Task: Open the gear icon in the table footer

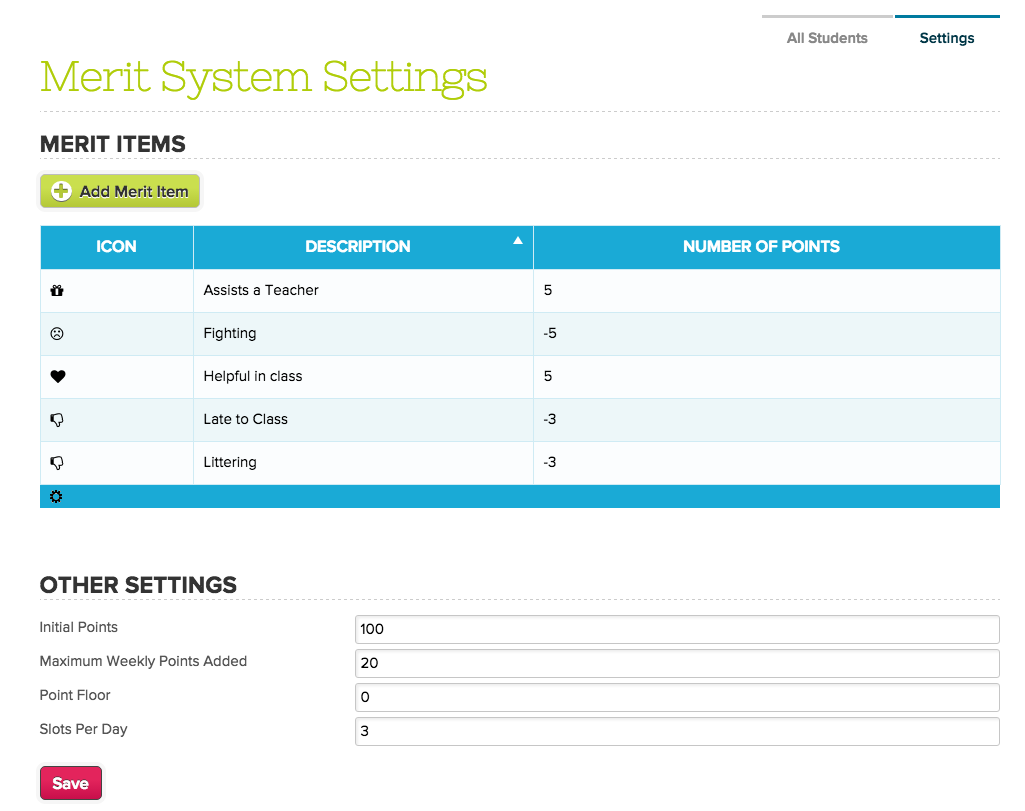Action: [56, 497]
